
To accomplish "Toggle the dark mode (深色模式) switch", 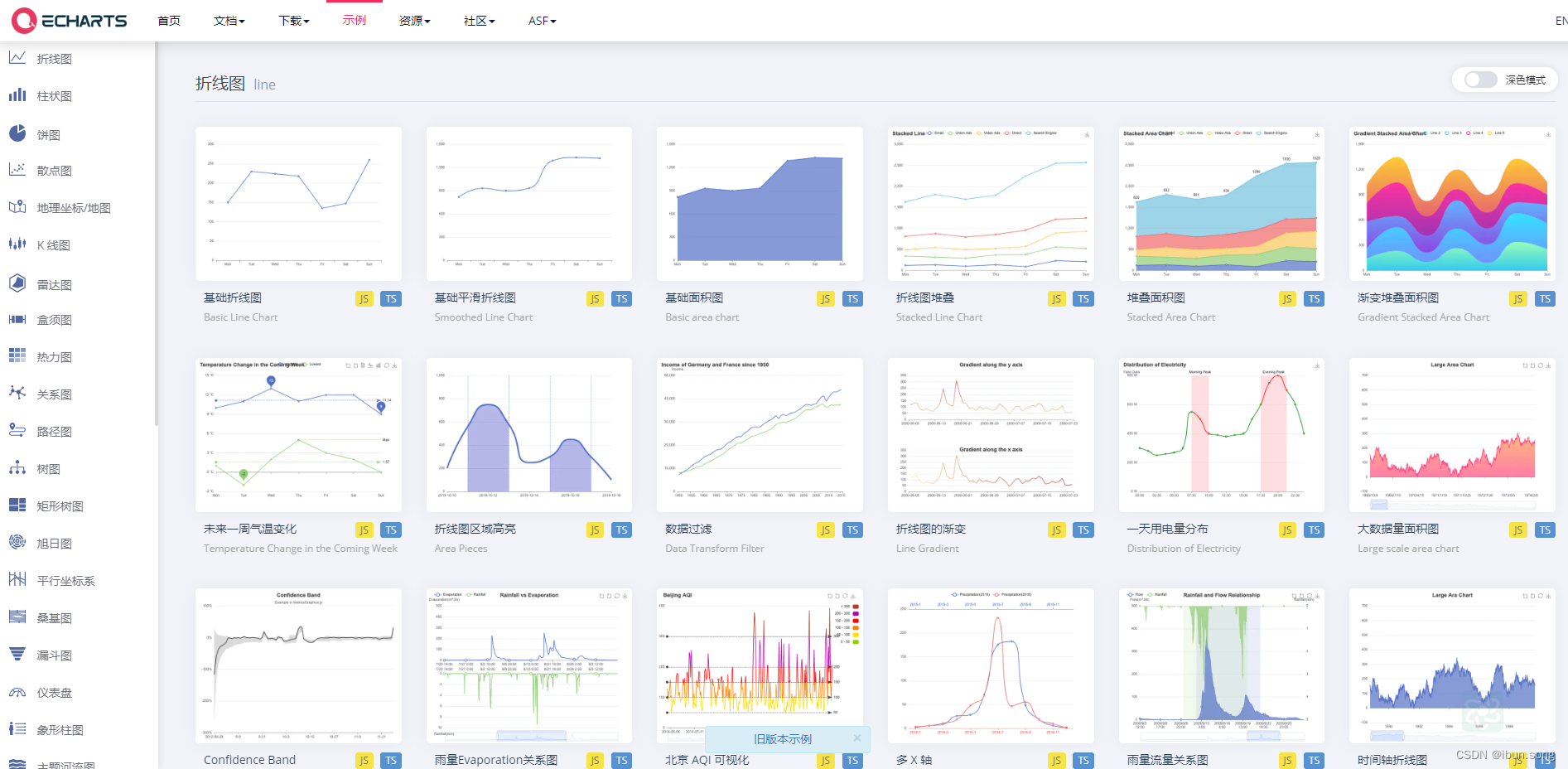I will click(x=1480, y=80).
